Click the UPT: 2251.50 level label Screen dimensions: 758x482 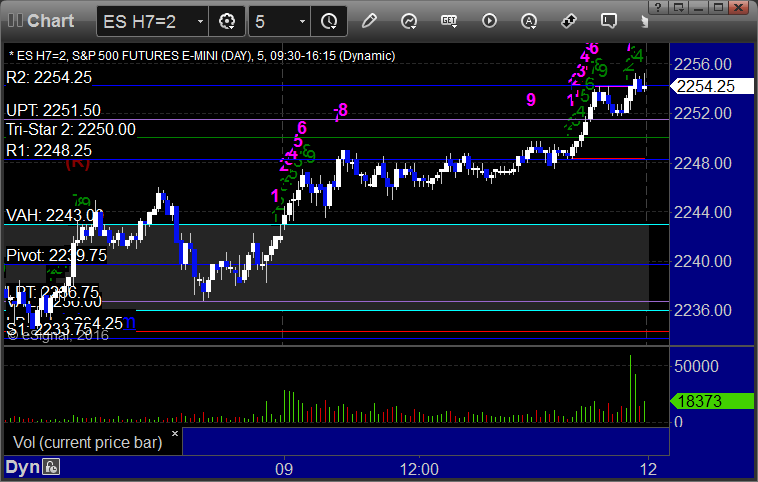click(x=53, y=110)
